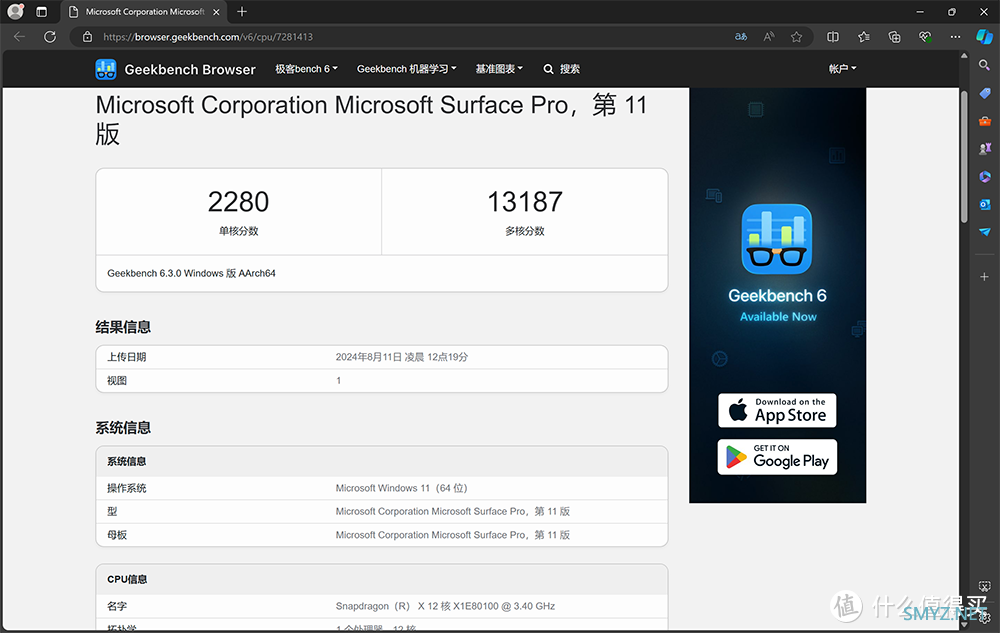
Task: Click the 上传日期 row label
Action: pos(126,357)
